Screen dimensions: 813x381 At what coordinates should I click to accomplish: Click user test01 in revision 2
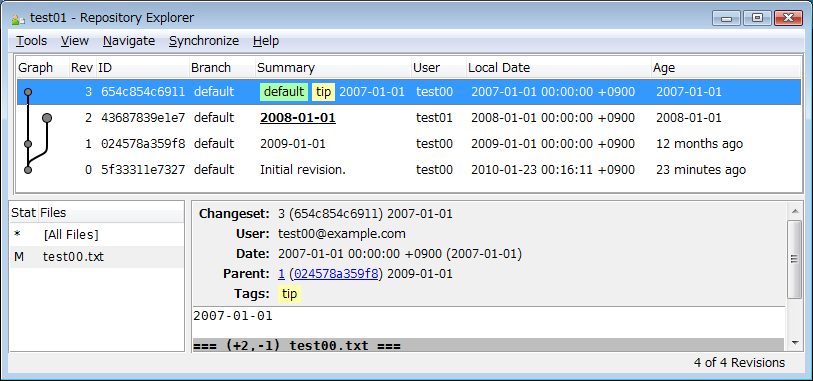[434, 118]
